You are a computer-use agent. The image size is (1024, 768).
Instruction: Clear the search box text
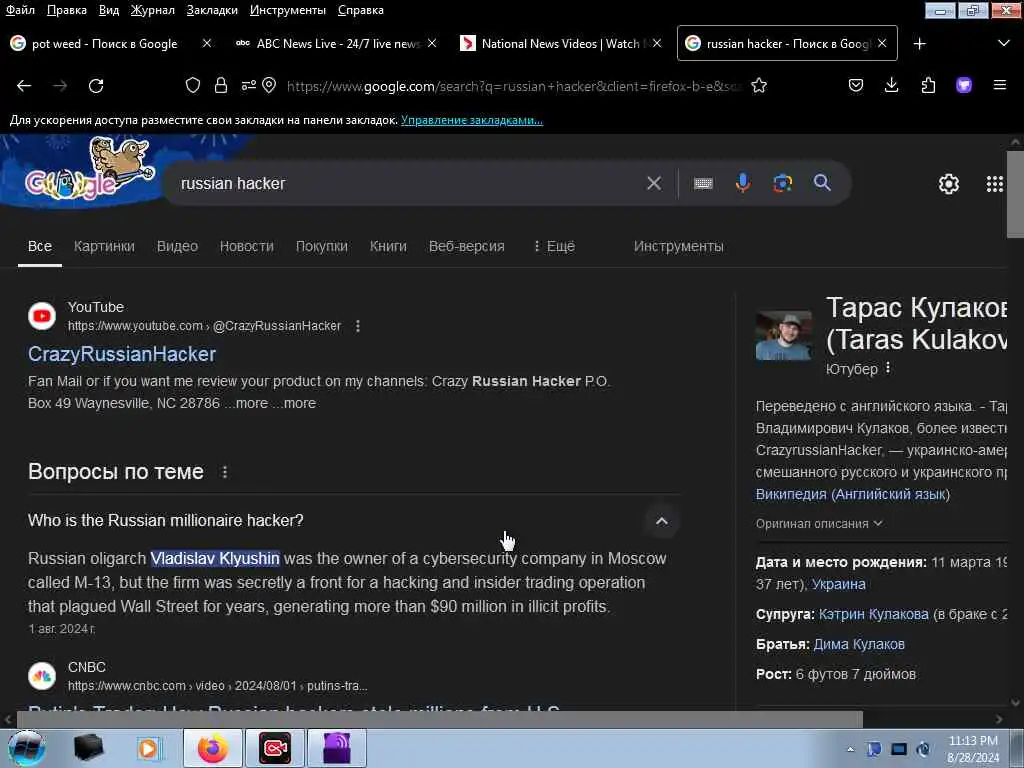coord(654,184)
